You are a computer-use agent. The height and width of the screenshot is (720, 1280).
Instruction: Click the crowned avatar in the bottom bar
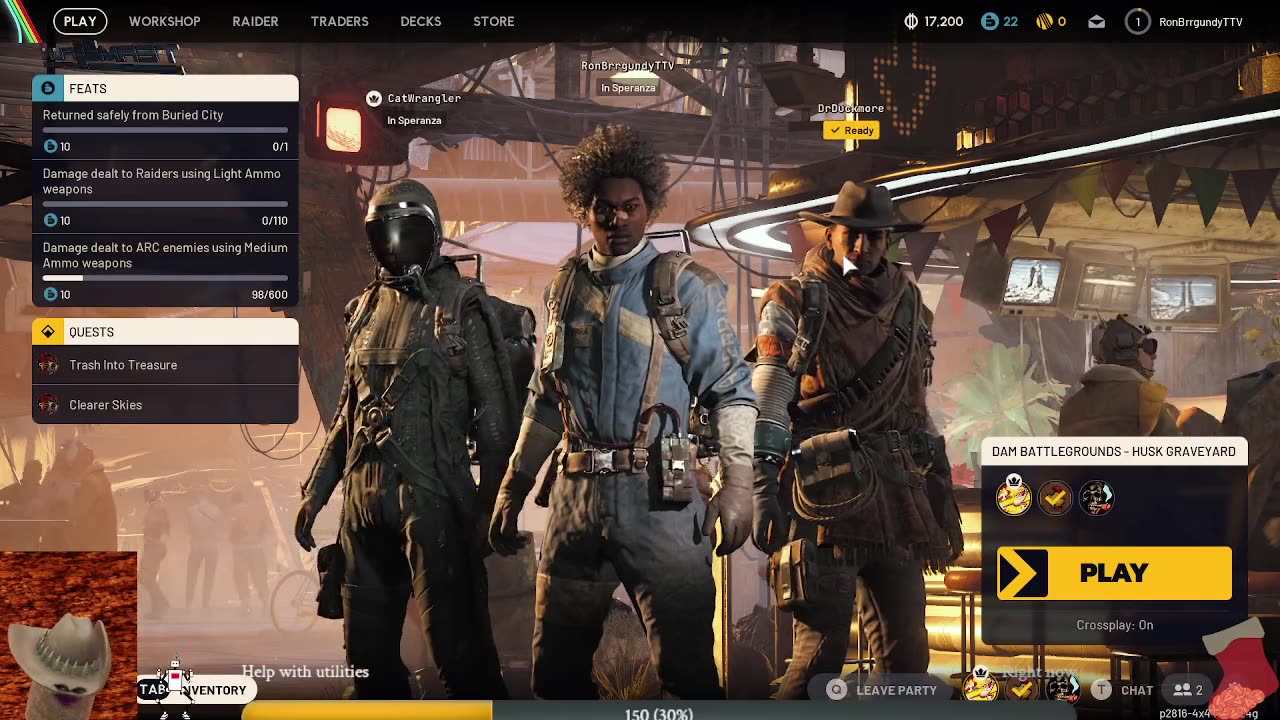[980, 688]
